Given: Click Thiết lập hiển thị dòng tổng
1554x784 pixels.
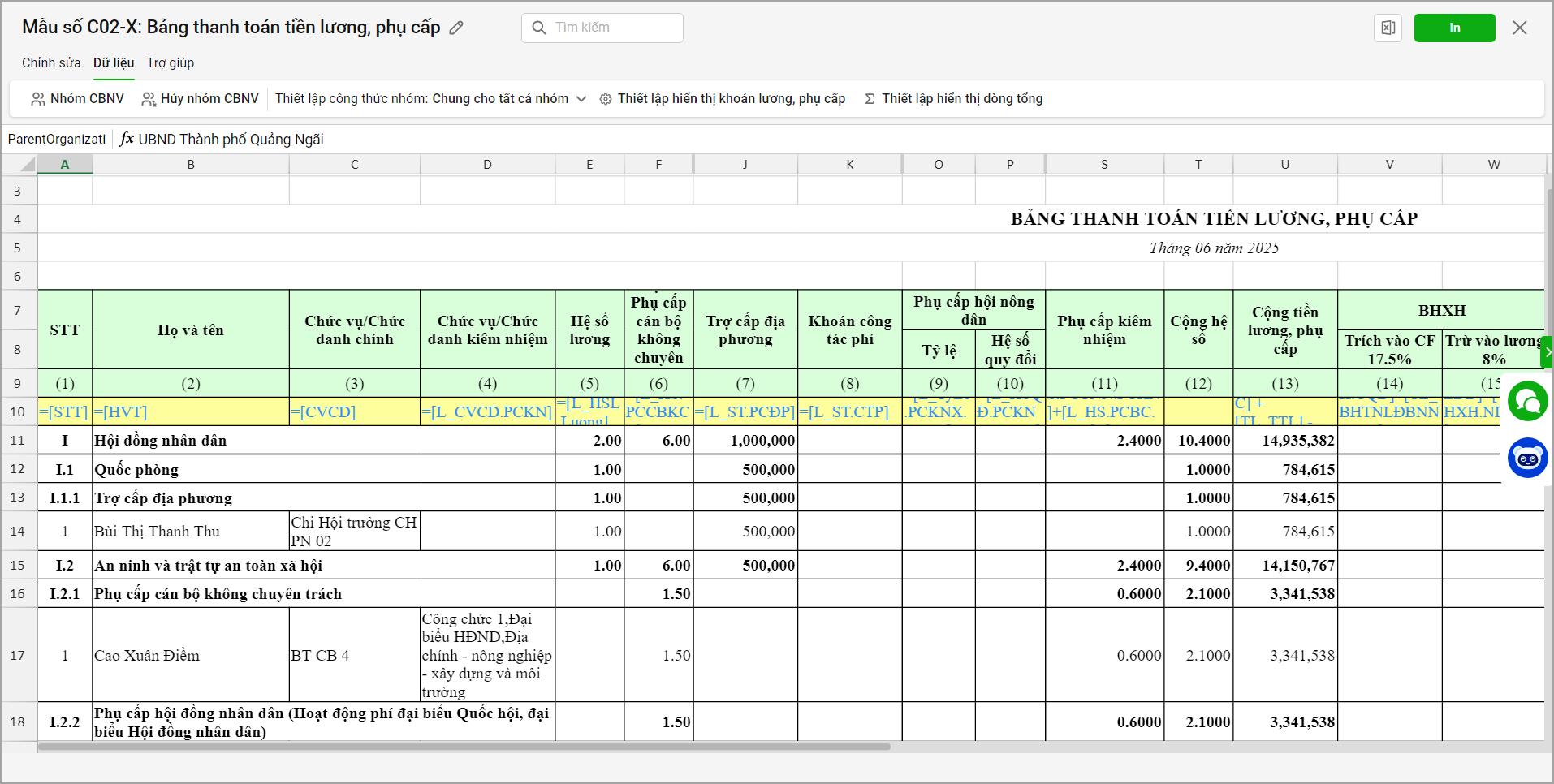Looking at the screenshot, I should point(961,99).
